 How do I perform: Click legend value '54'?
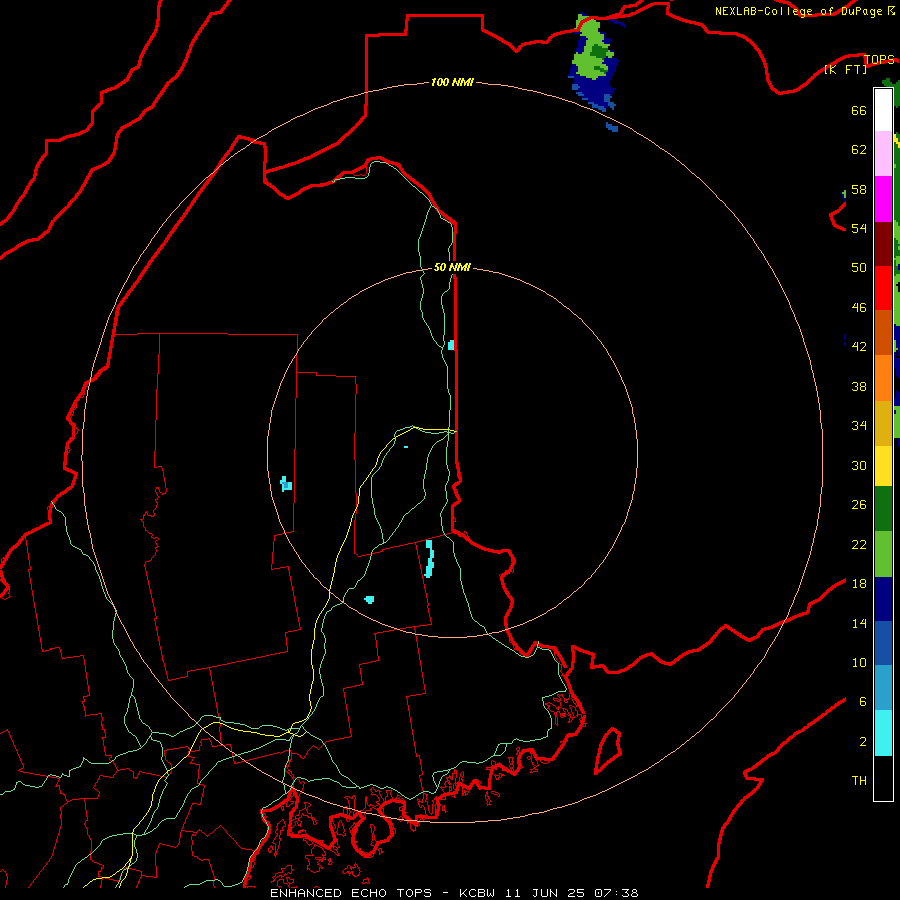click(x=859, y=229)
